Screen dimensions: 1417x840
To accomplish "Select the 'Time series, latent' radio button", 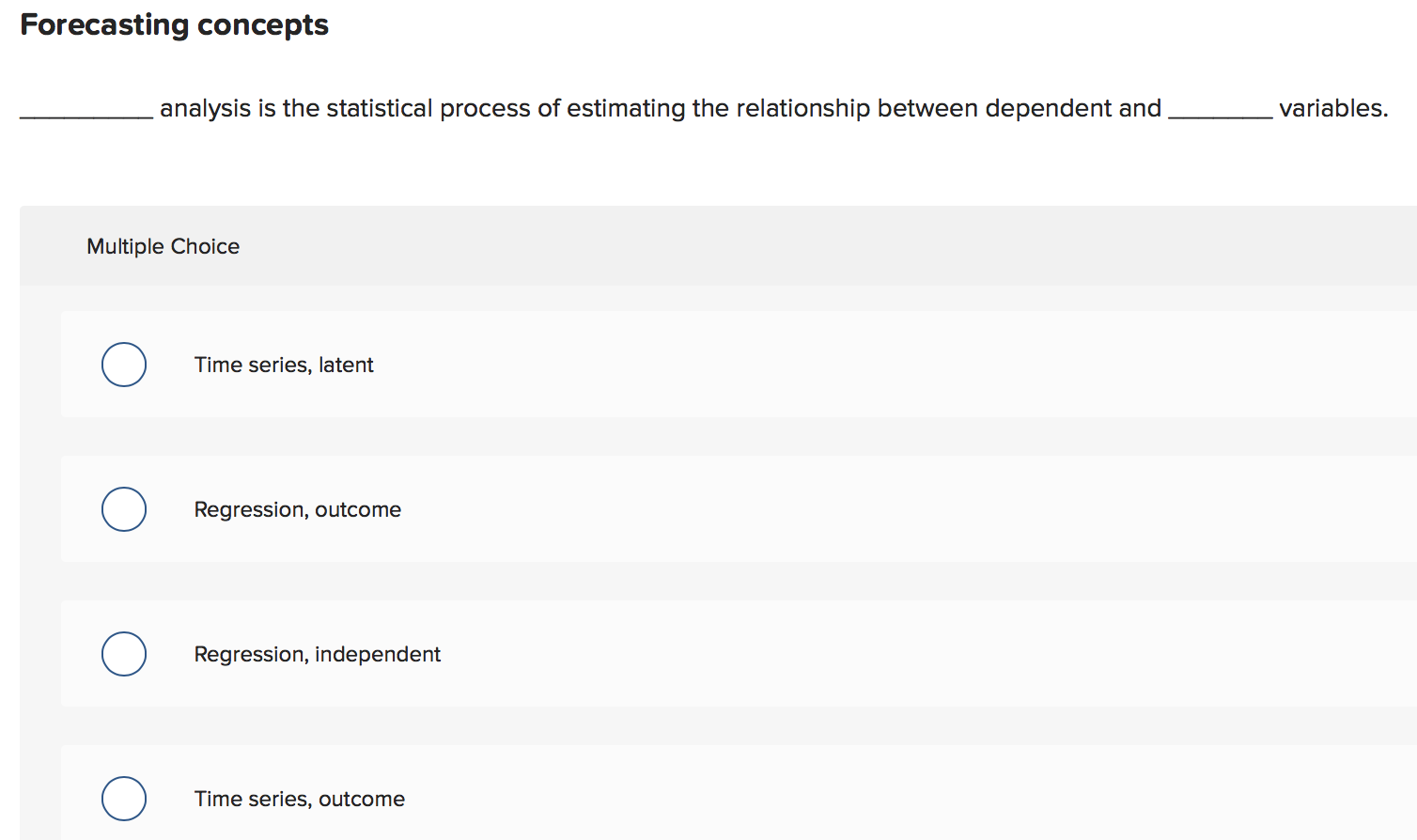I will [x=123, y=365].
